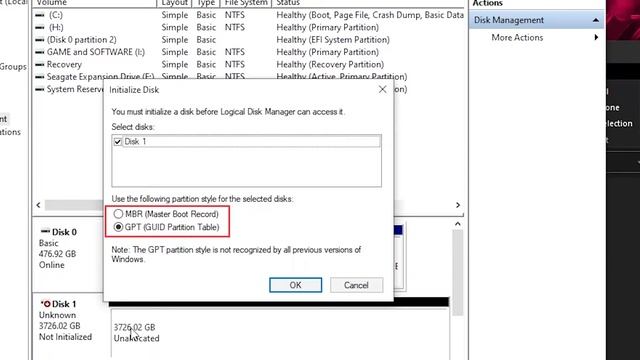
Task: Select Disk Management header in Actions pane
Action: pyautogui.click(x=536, y=20)
